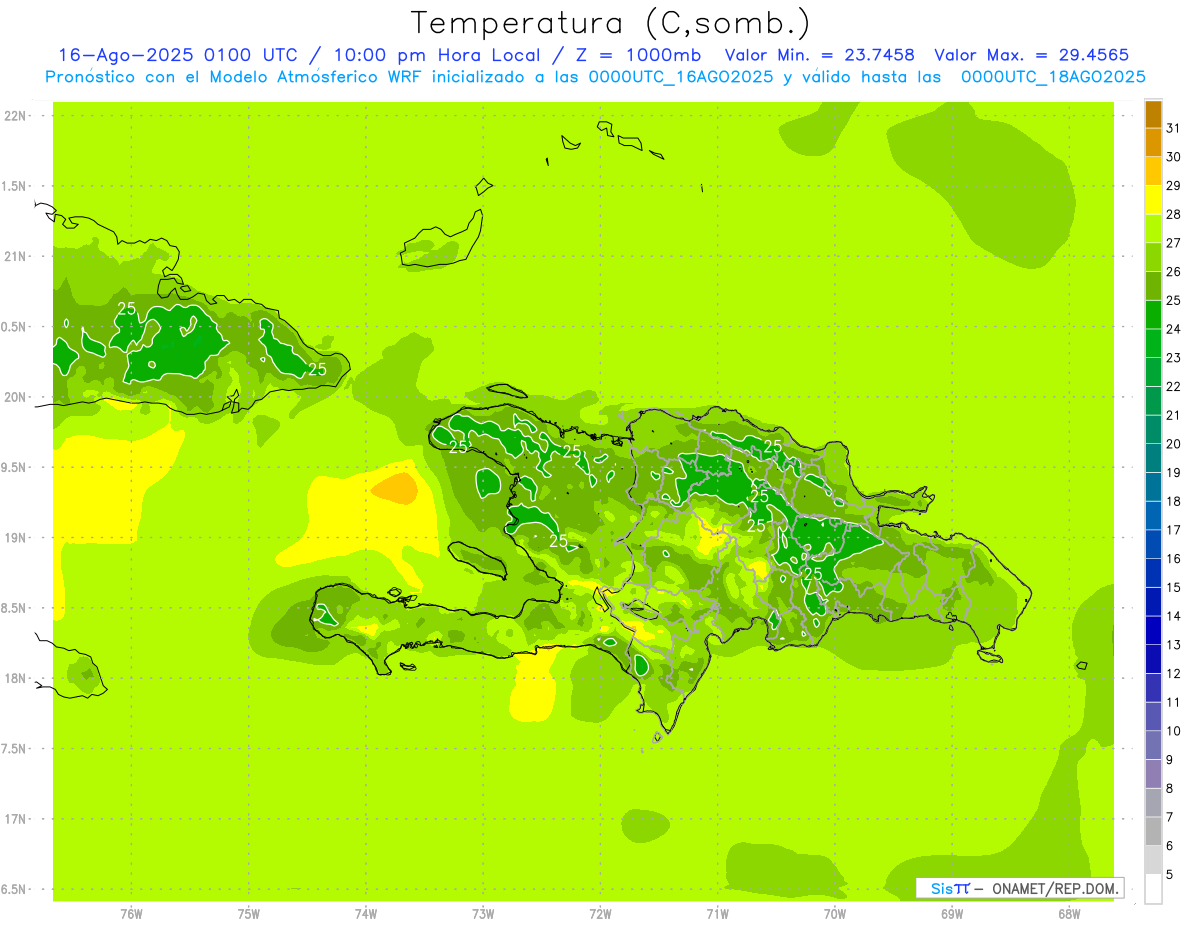Pick the legend color between 23 and 24
This screenshot has height=927, width=1200.
1153,343
